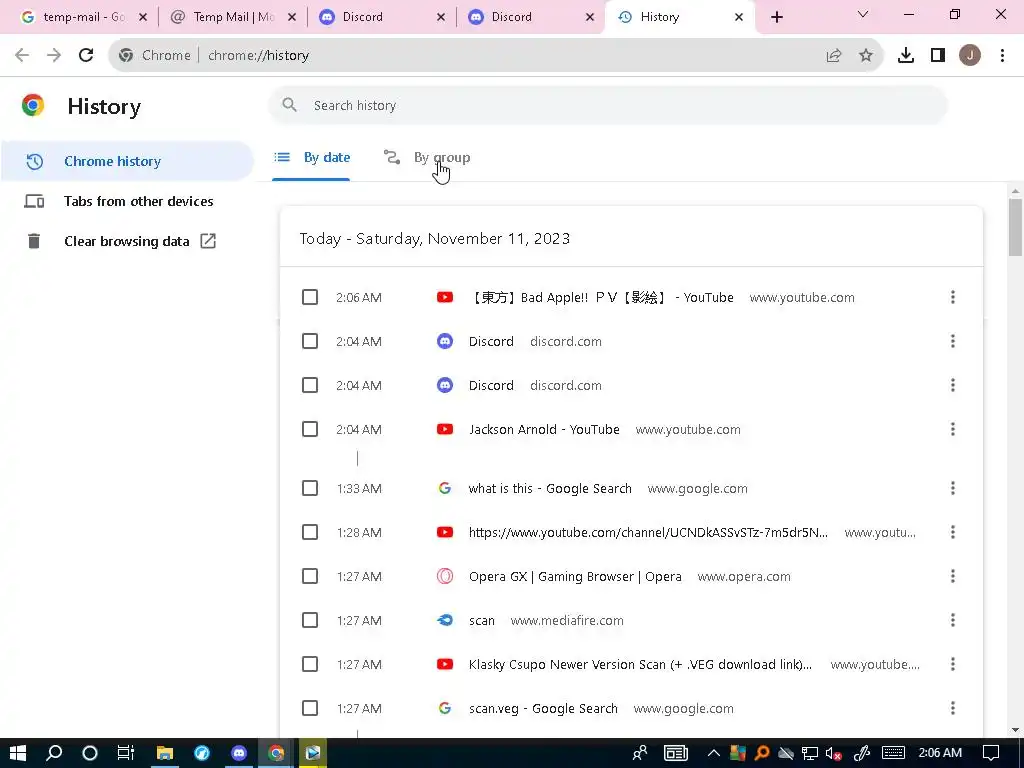Open the scan.veg - Google Search link
This screenshot has width=1024, height=768.
point(543,708)
